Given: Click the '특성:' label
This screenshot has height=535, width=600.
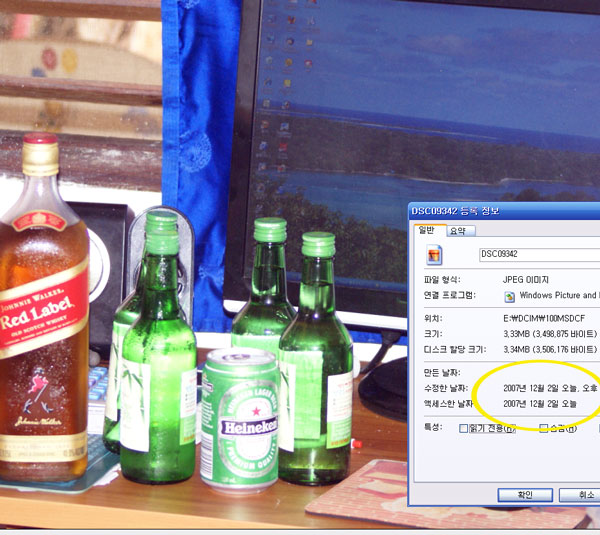Looking at the screenshot, I should coord(433,427).
